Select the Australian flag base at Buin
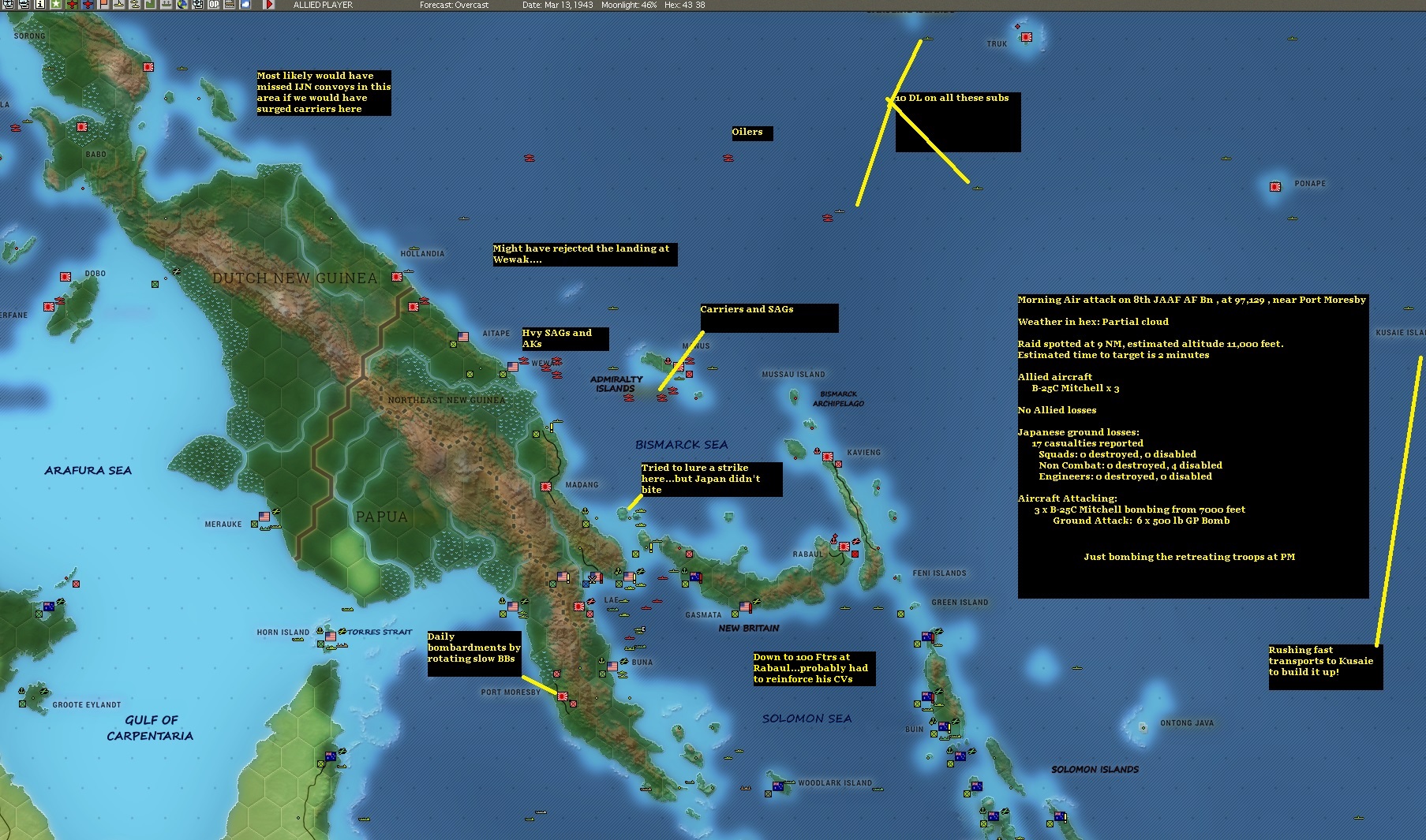 943,726
